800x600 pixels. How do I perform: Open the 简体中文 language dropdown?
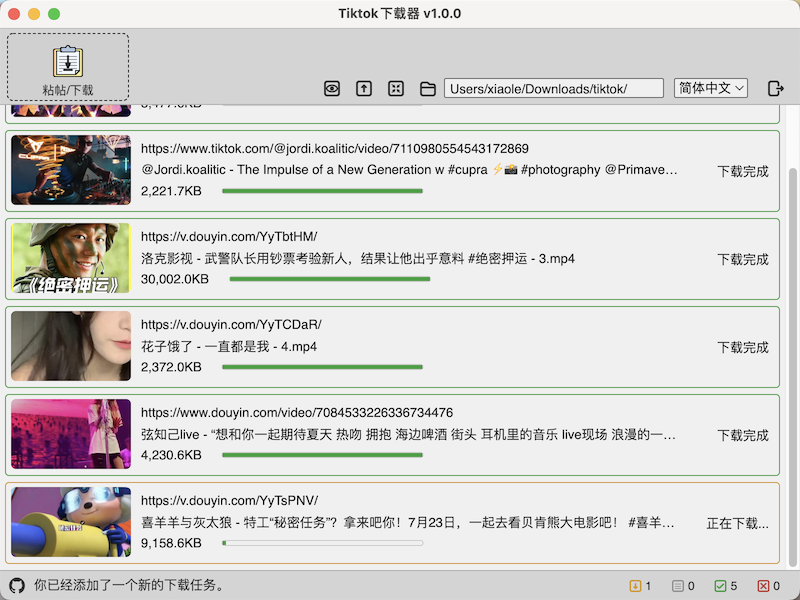click(711, 88)
